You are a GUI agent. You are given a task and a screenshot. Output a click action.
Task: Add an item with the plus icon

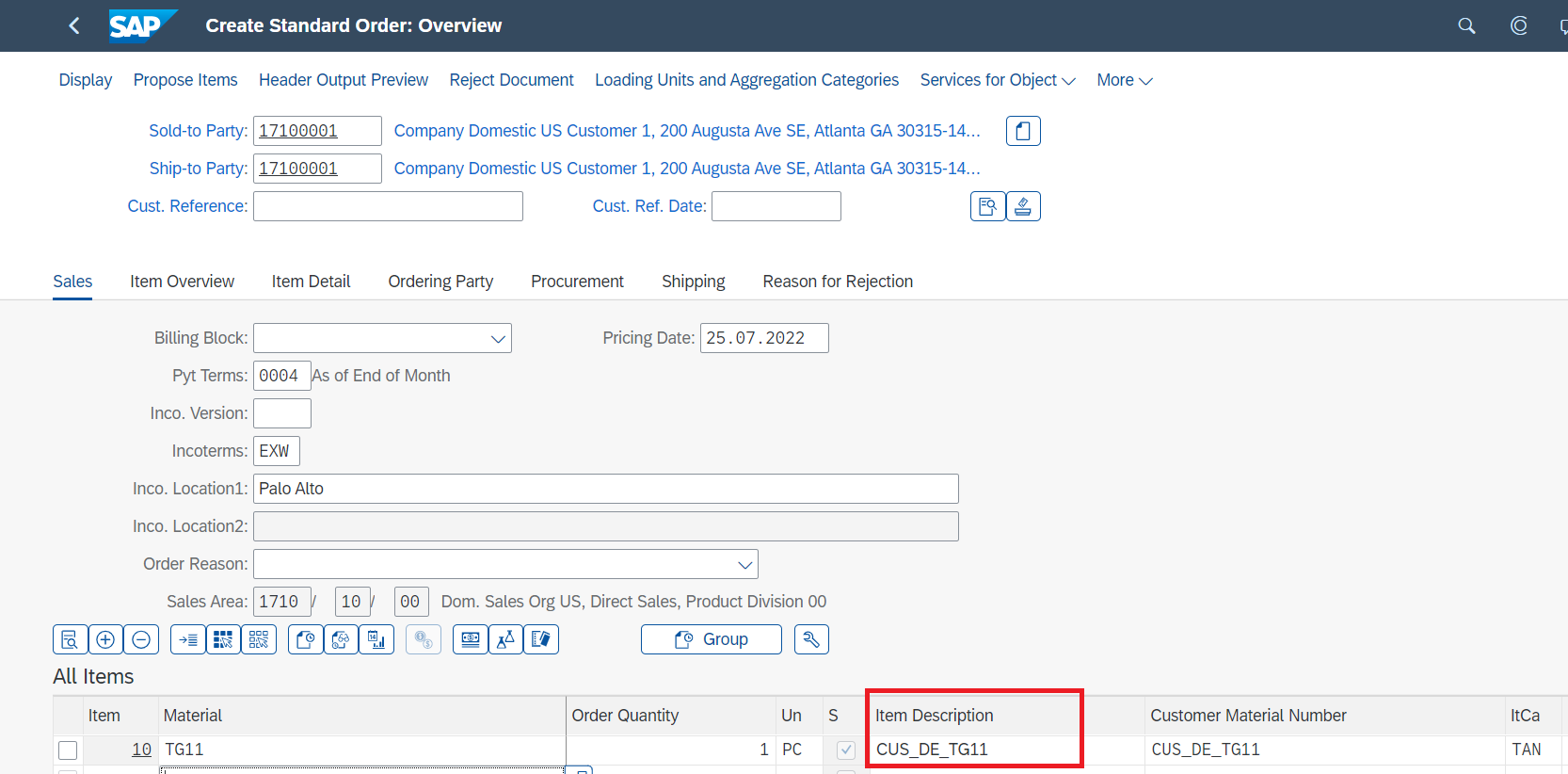[105, 639]
